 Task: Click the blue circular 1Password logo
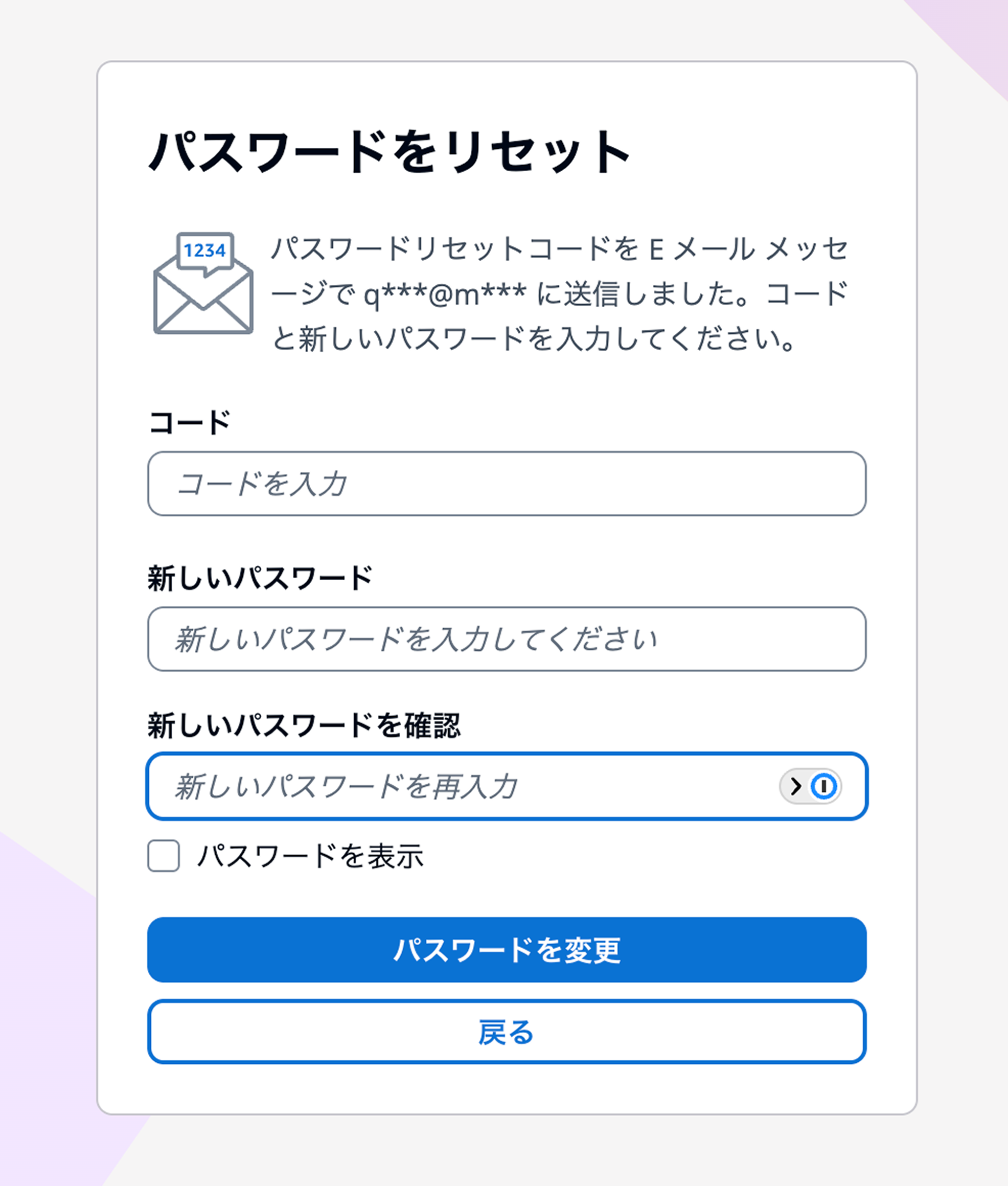pos(825,786)
